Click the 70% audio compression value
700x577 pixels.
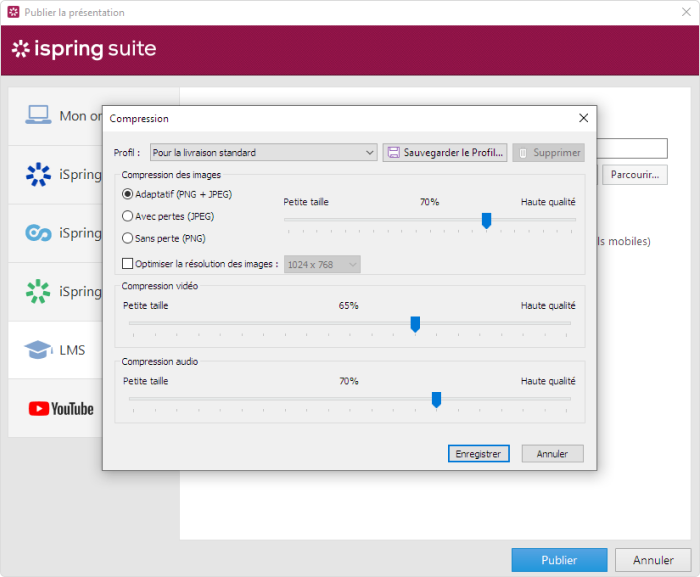[348, 381]
